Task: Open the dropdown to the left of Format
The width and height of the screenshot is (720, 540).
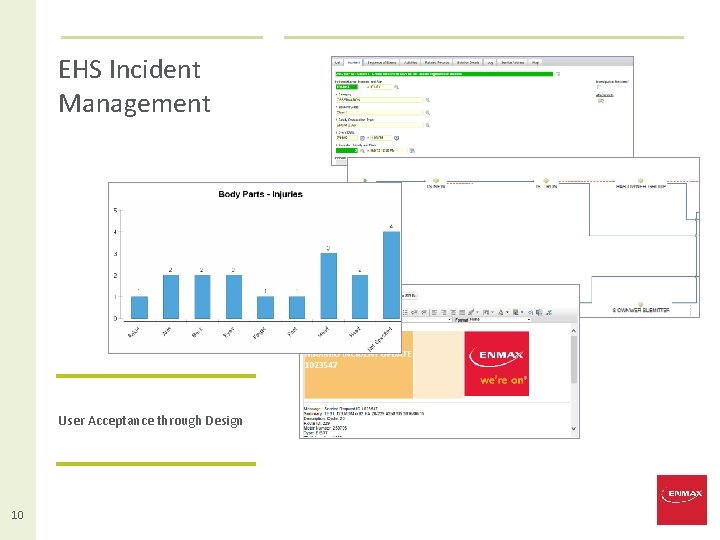Action: (x=427, y=319)
